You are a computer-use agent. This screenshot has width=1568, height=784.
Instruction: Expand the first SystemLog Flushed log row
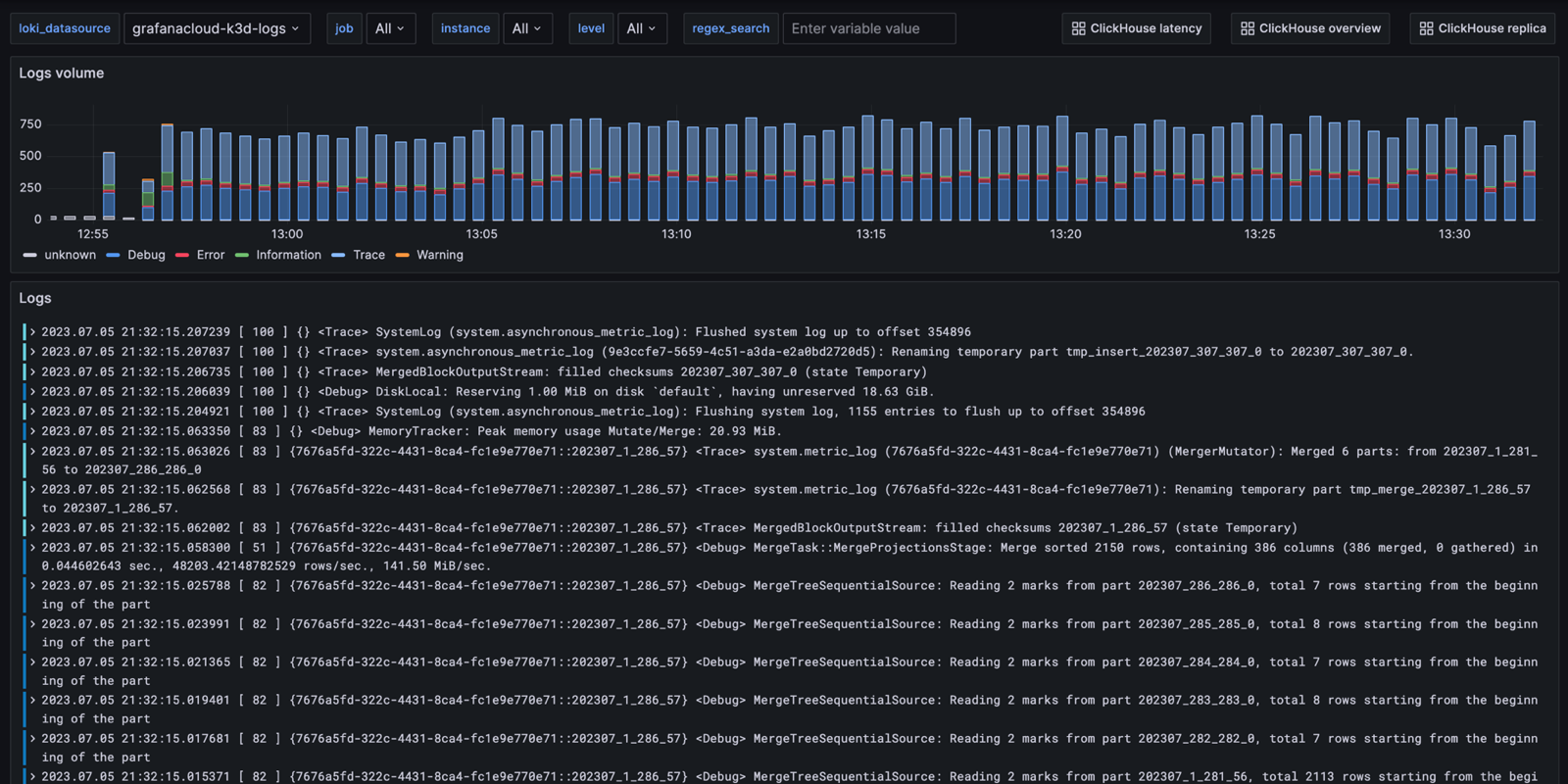click(x=32, y=332)
